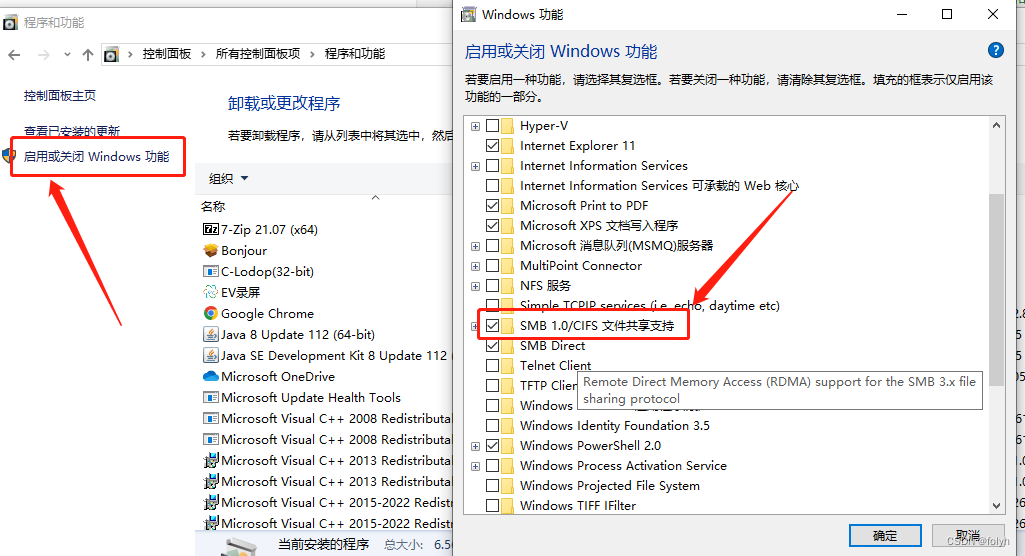Click the 程序和功能 breadcrumb
Image resolution: width=1025 pixels, height=556 pixels.
click(355, 54)
